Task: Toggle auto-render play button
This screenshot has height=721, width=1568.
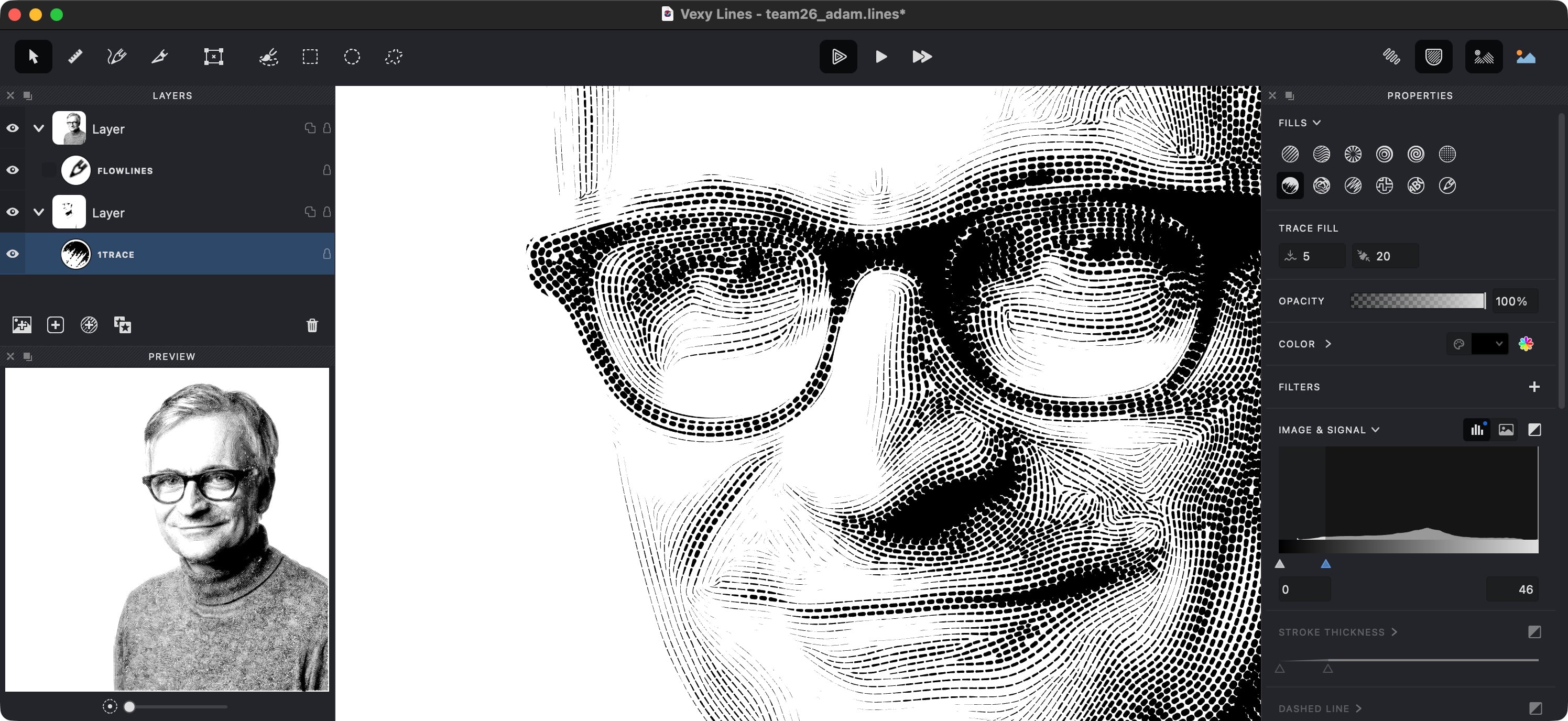Action: (838, 57)
